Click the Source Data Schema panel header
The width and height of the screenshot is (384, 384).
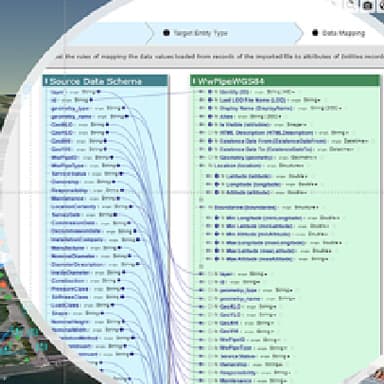(106, 81)
